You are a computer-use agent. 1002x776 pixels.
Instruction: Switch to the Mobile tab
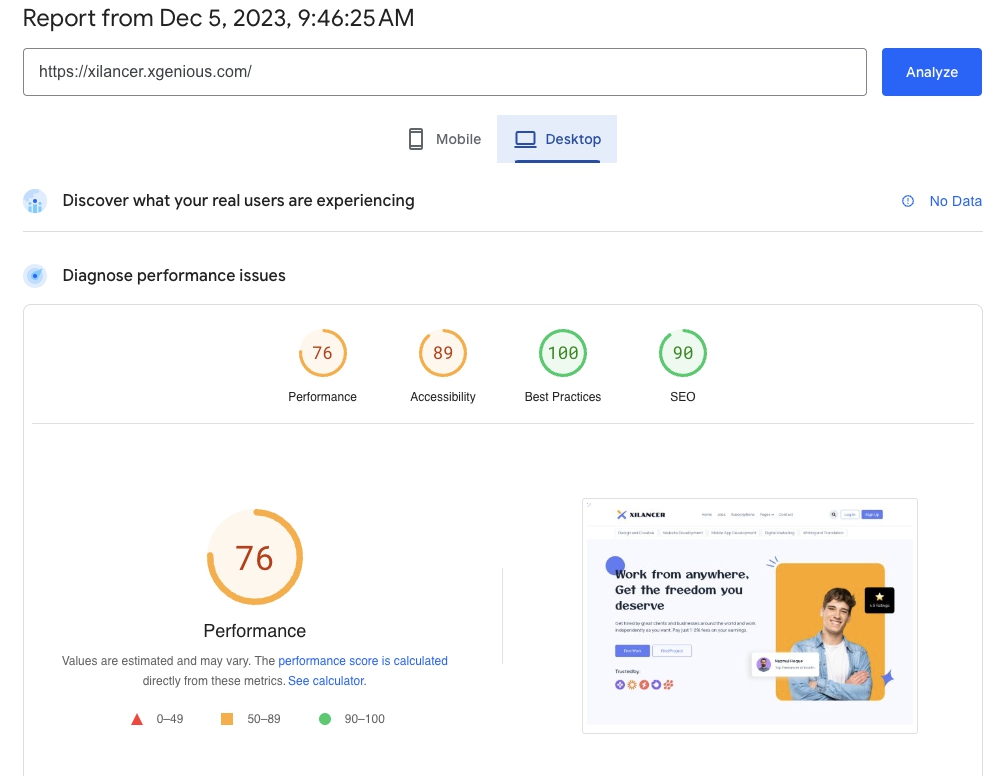(x=444, y=139)
